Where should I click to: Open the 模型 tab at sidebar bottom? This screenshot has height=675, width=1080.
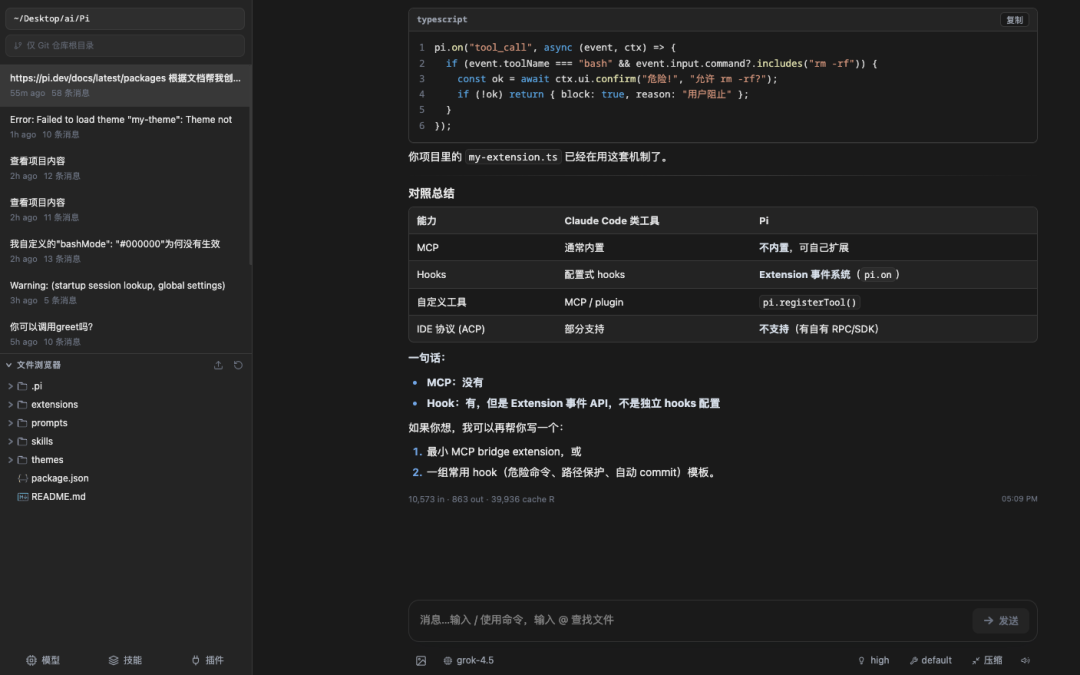coord(43,661)
